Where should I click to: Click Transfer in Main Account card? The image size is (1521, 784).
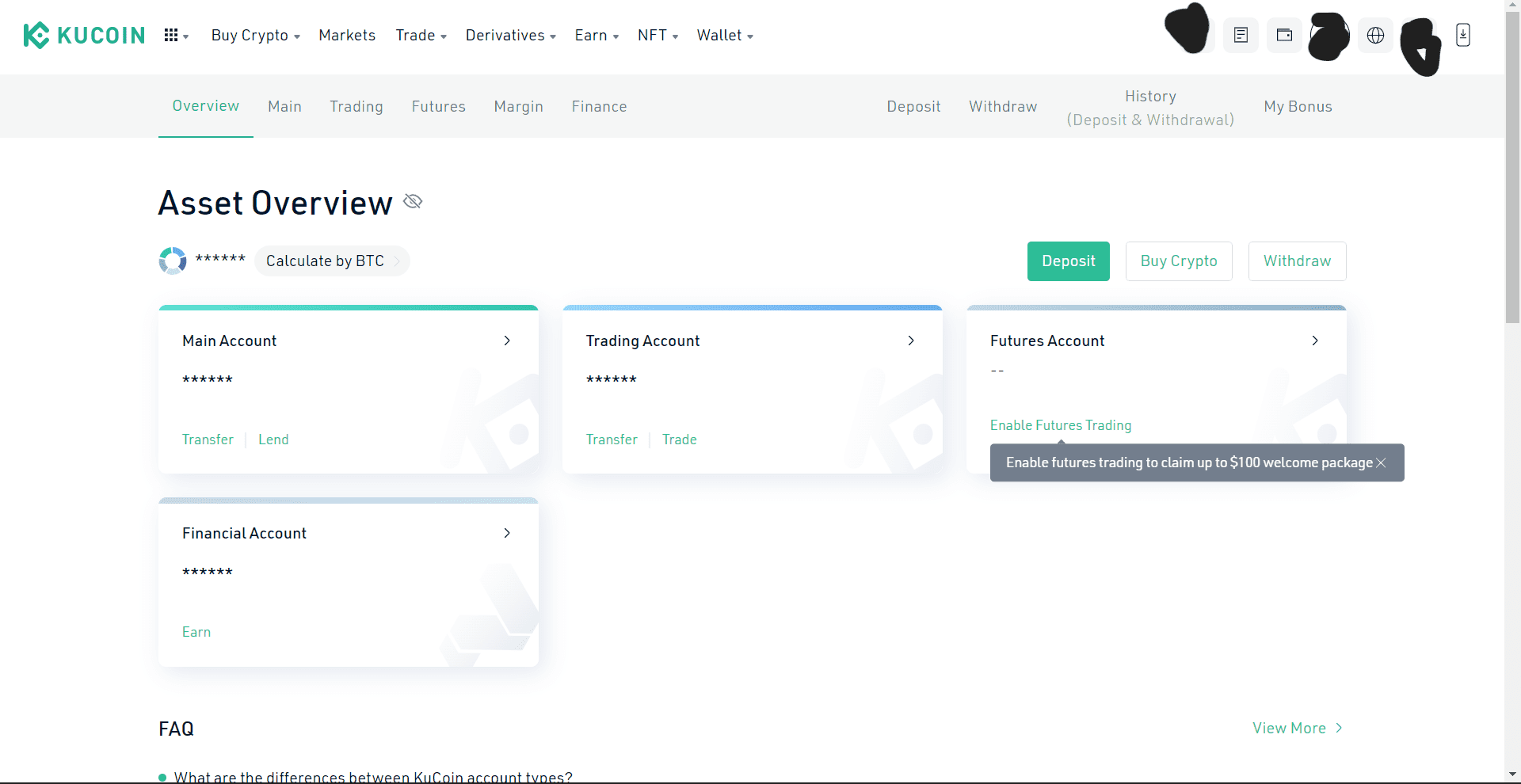click(208, 440)
